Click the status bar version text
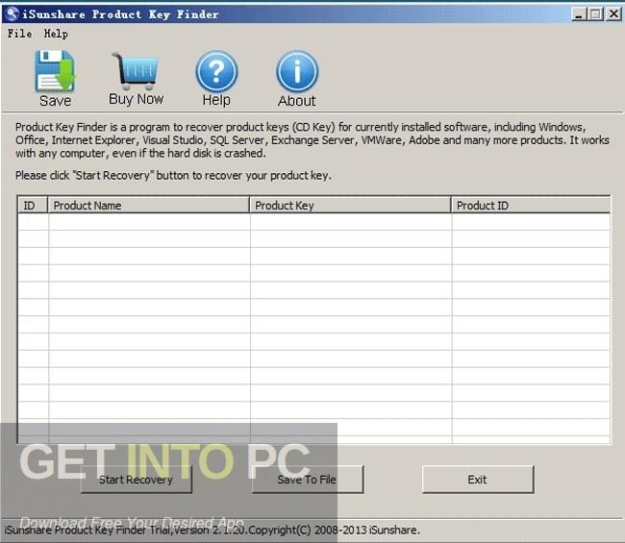Image resolution: width=625 pixels, height=543 pixels. pyautogui.click(x=212, y=530)
